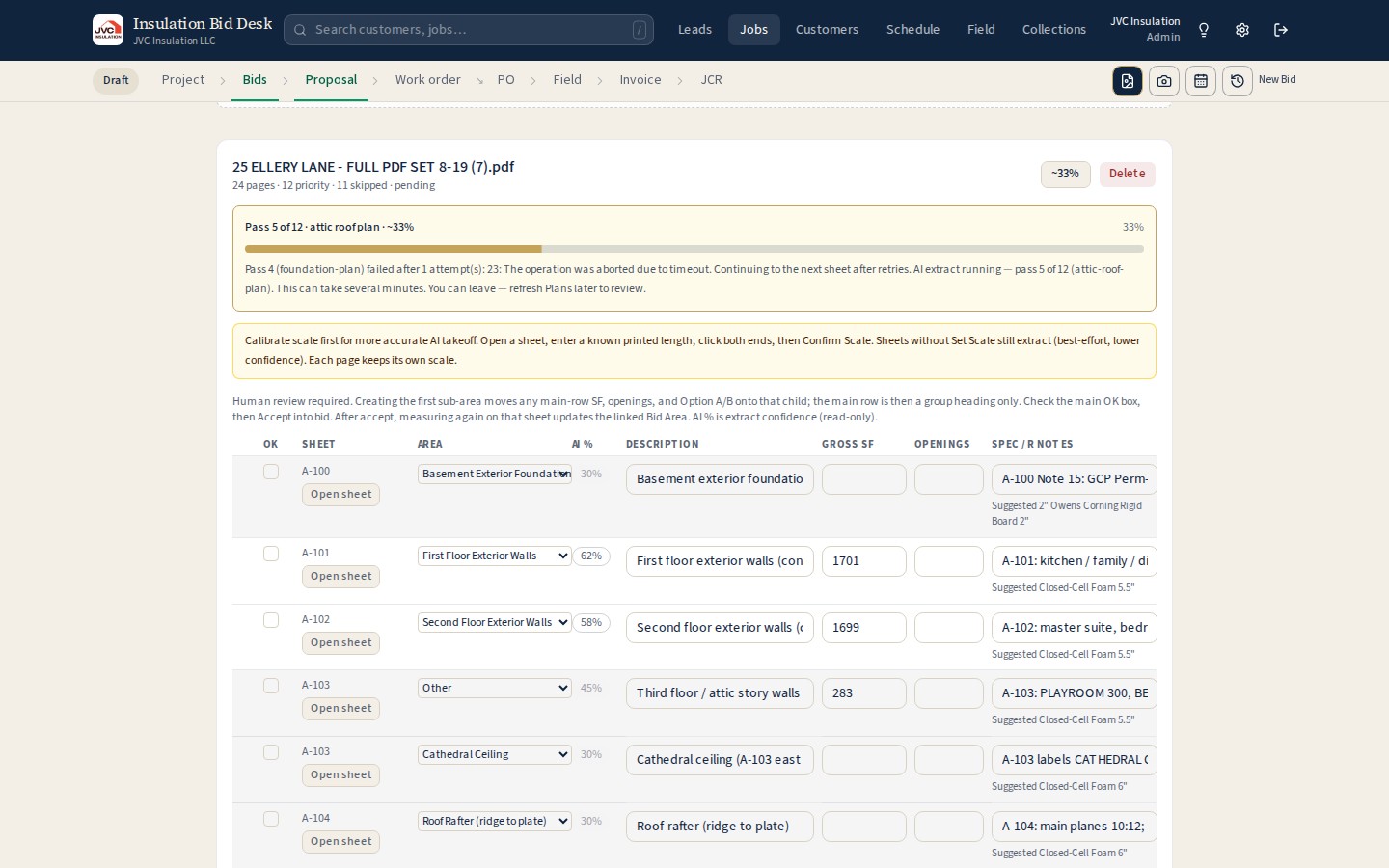Switch to the JCR step tab

[711, 80]
